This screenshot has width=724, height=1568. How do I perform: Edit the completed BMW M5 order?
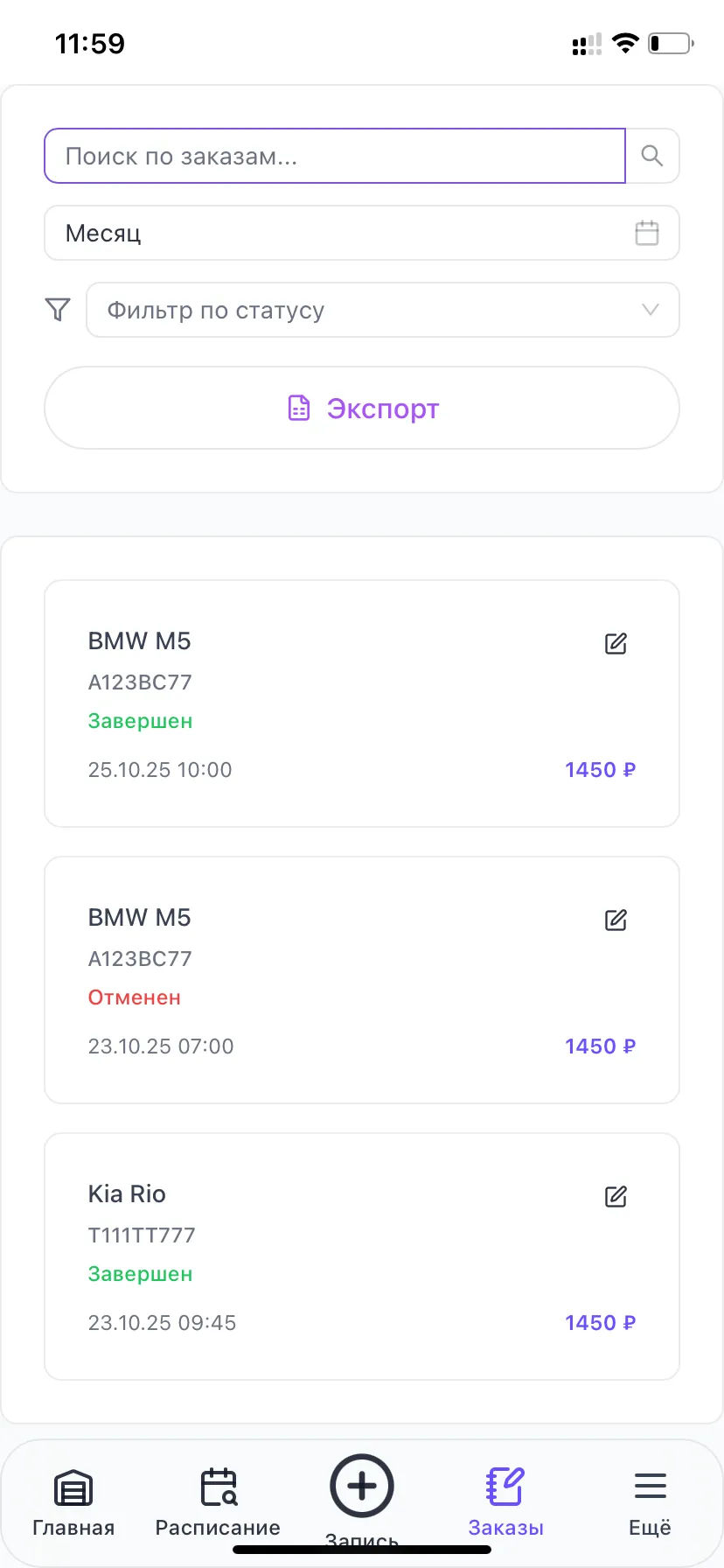(x=616, y=643)
